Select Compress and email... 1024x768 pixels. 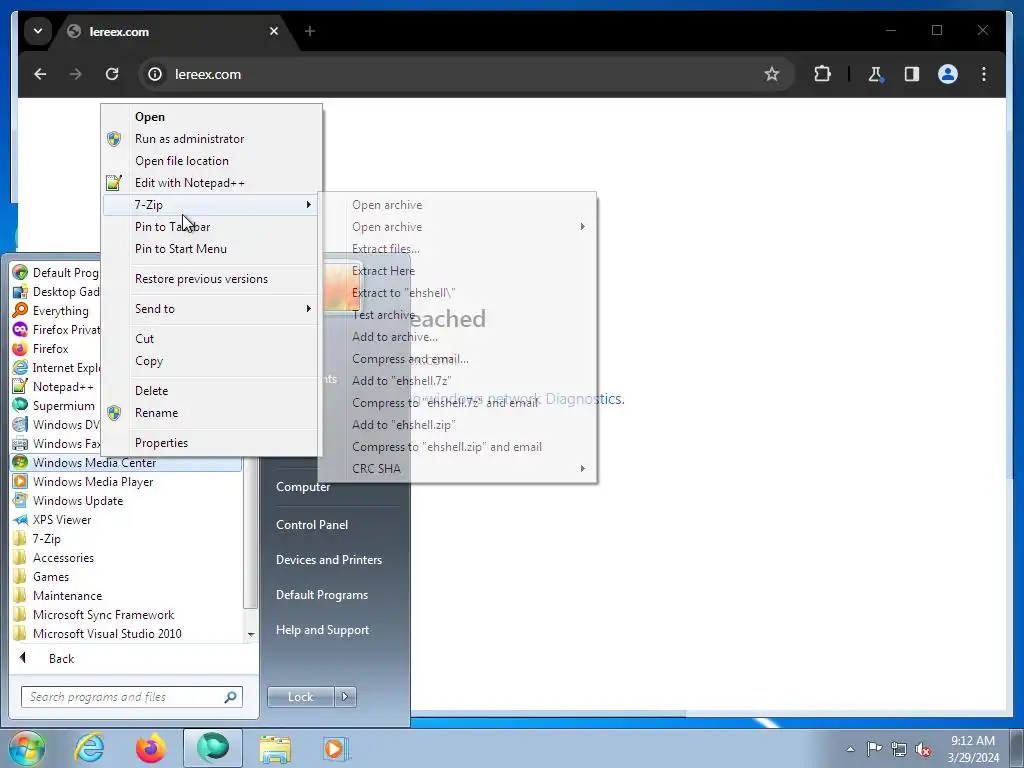click(457, 359)
